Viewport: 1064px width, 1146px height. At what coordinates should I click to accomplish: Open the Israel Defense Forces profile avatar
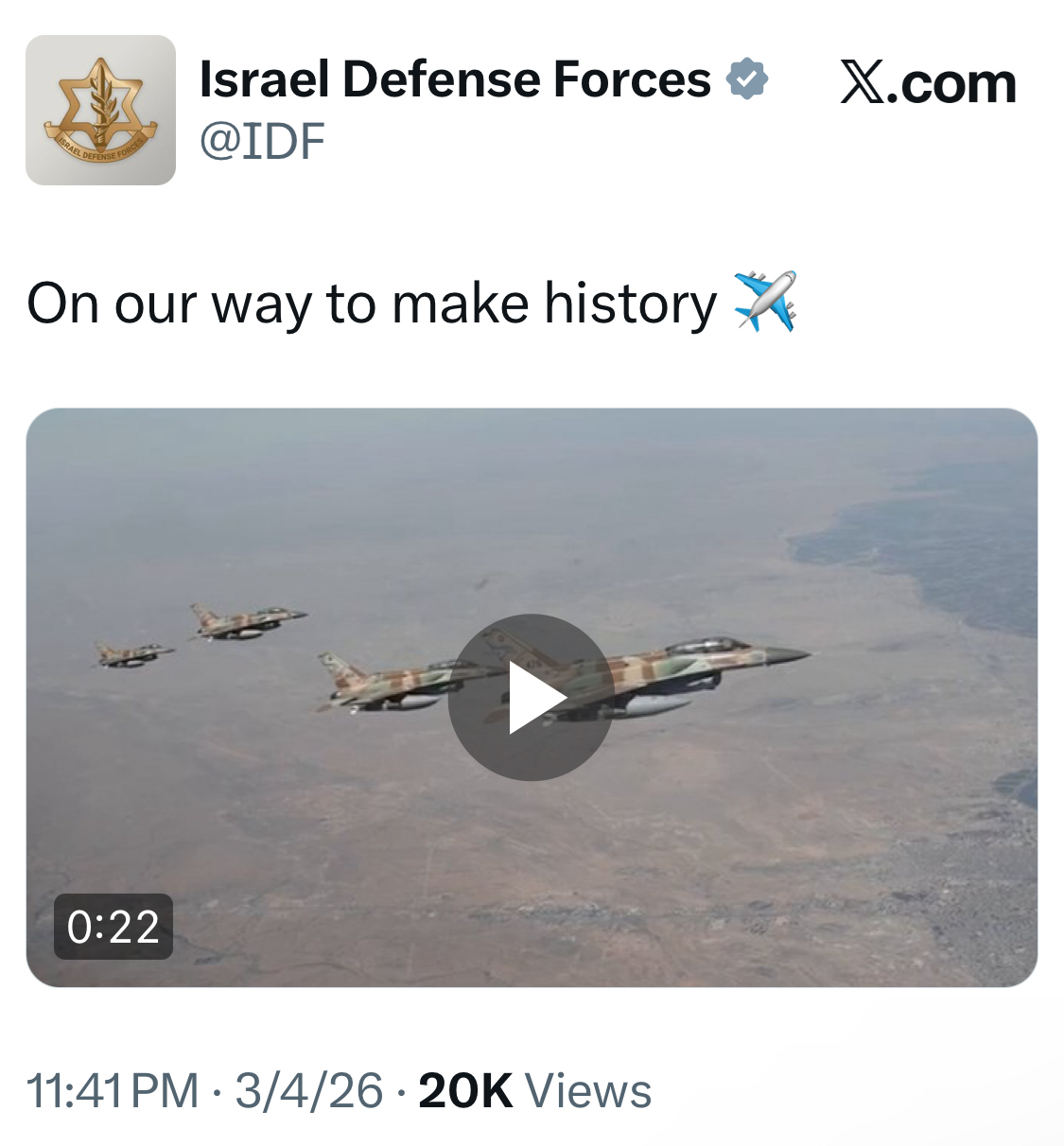100,111
